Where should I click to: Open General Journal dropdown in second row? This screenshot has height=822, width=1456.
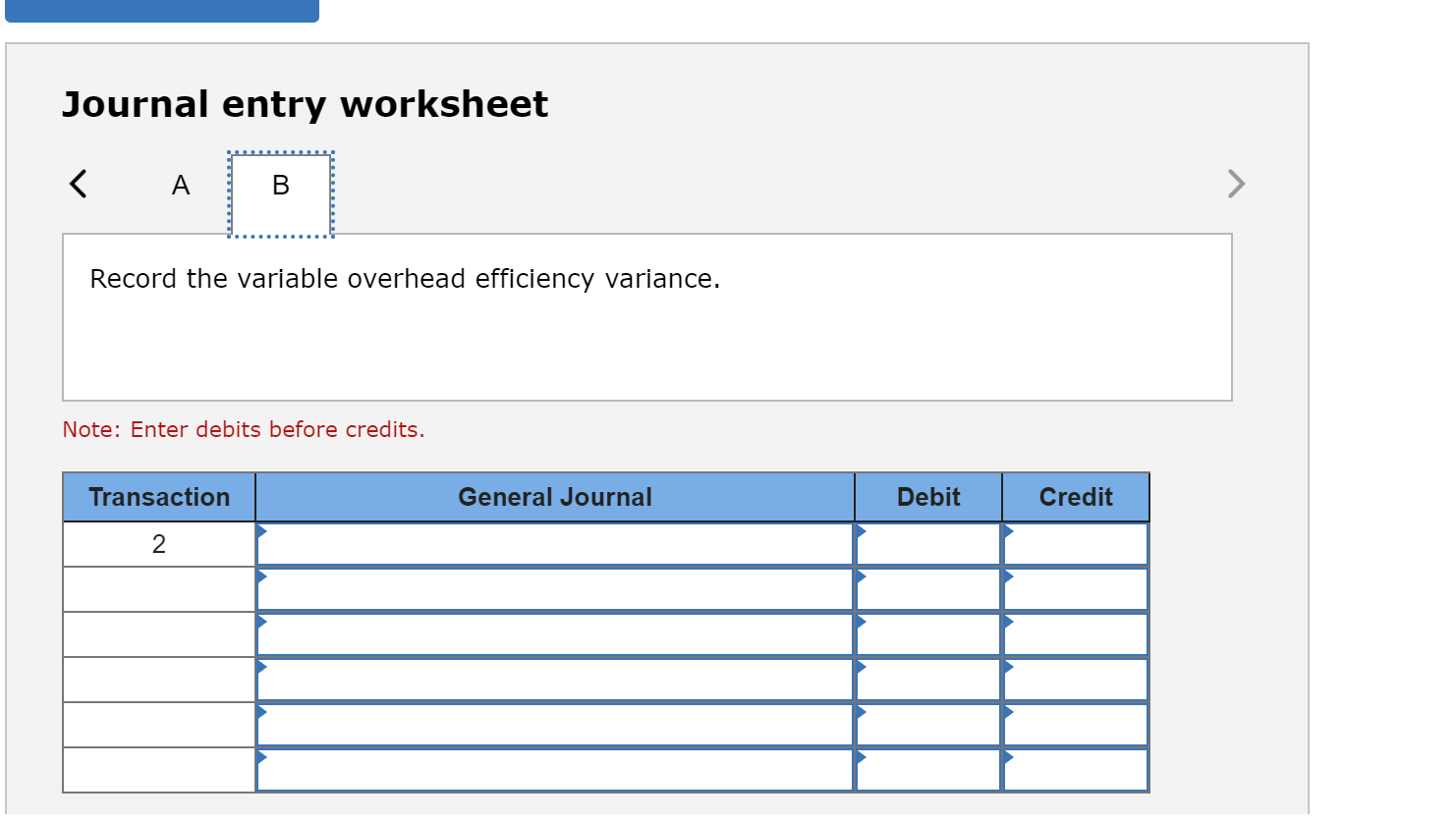pos(555,589)
